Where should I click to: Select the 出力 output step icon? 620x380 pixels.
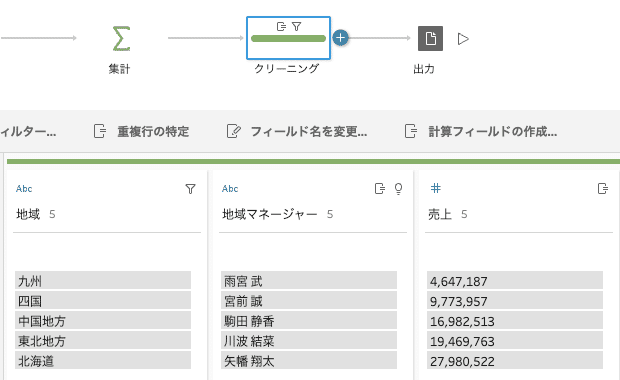430,38
